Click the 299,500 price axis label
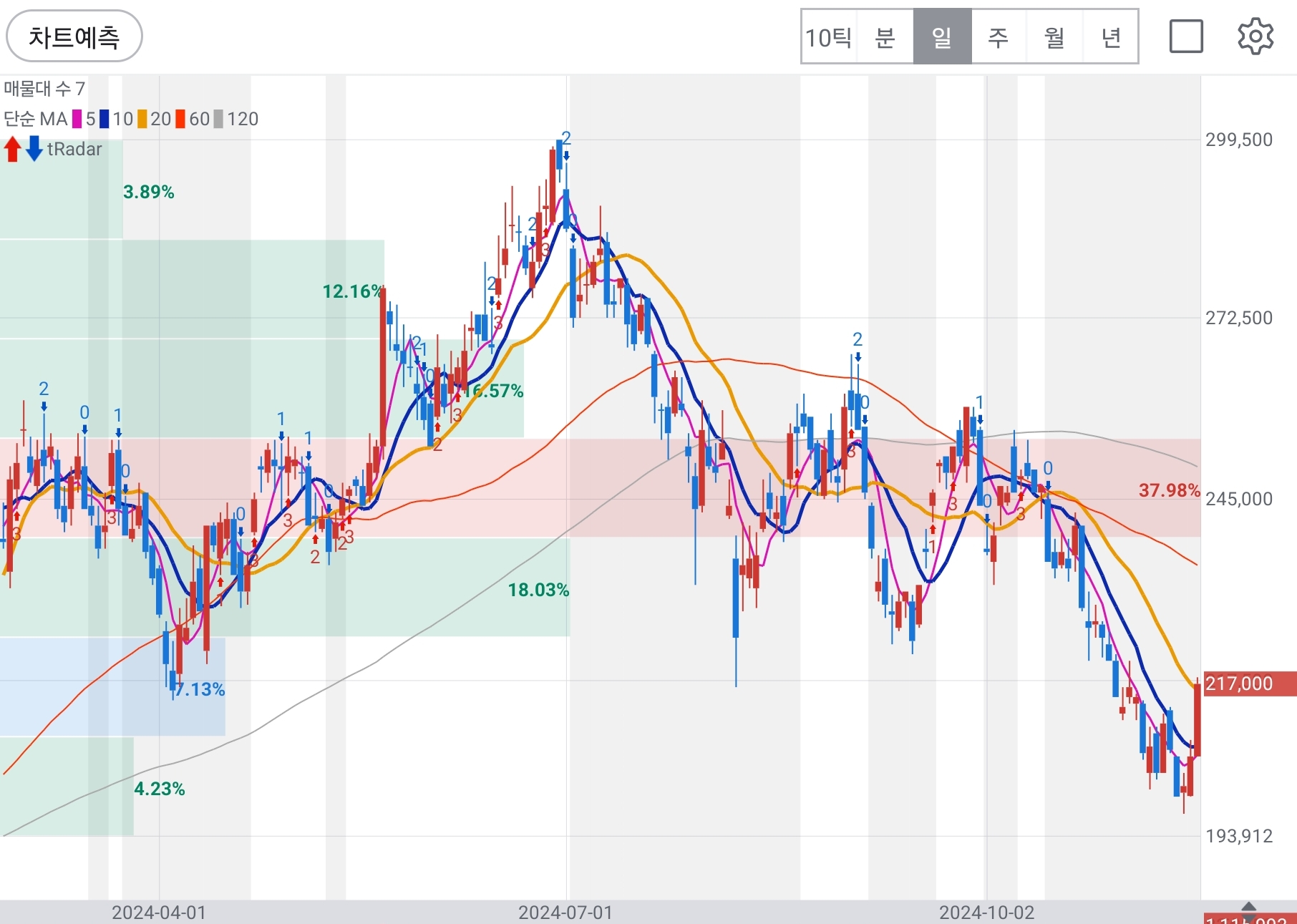Viewport: 1297px width, 924px height. tap(1239, 140)
